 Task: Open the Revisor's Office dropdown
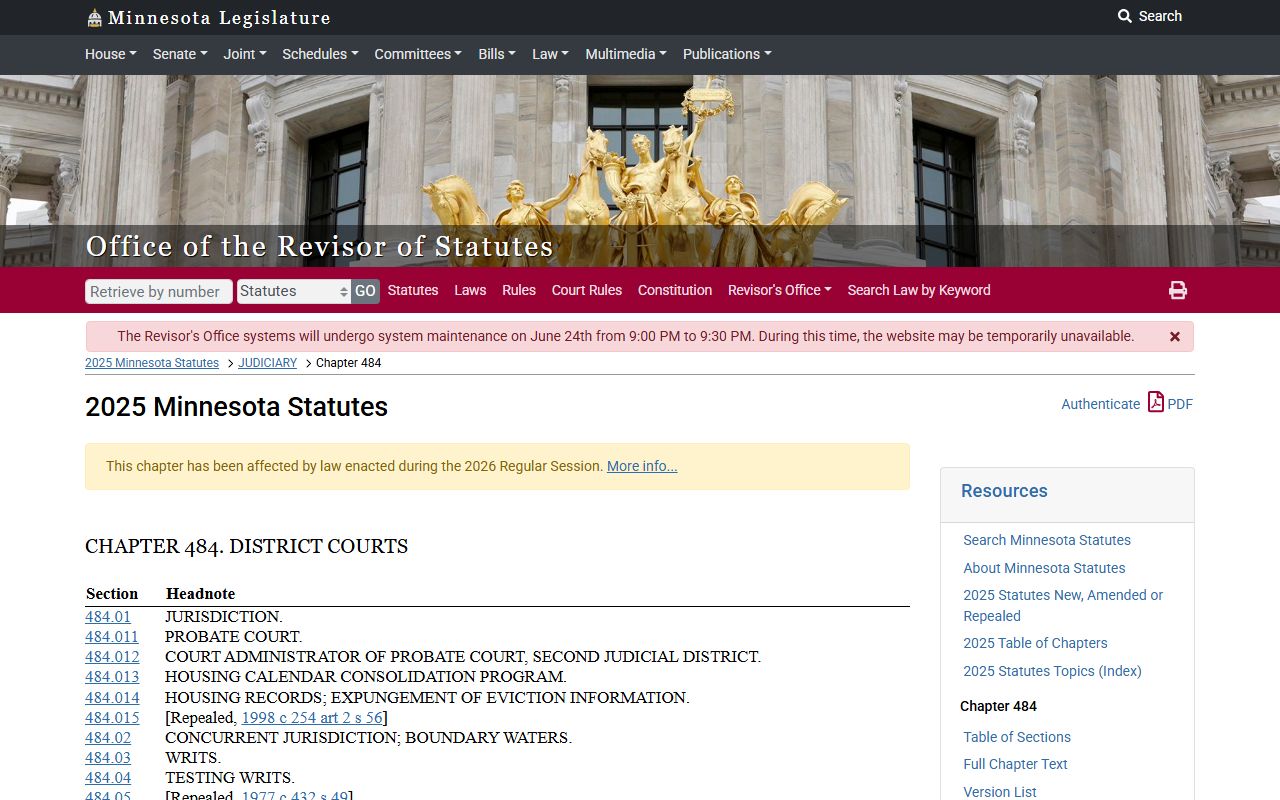coord(780,290)
